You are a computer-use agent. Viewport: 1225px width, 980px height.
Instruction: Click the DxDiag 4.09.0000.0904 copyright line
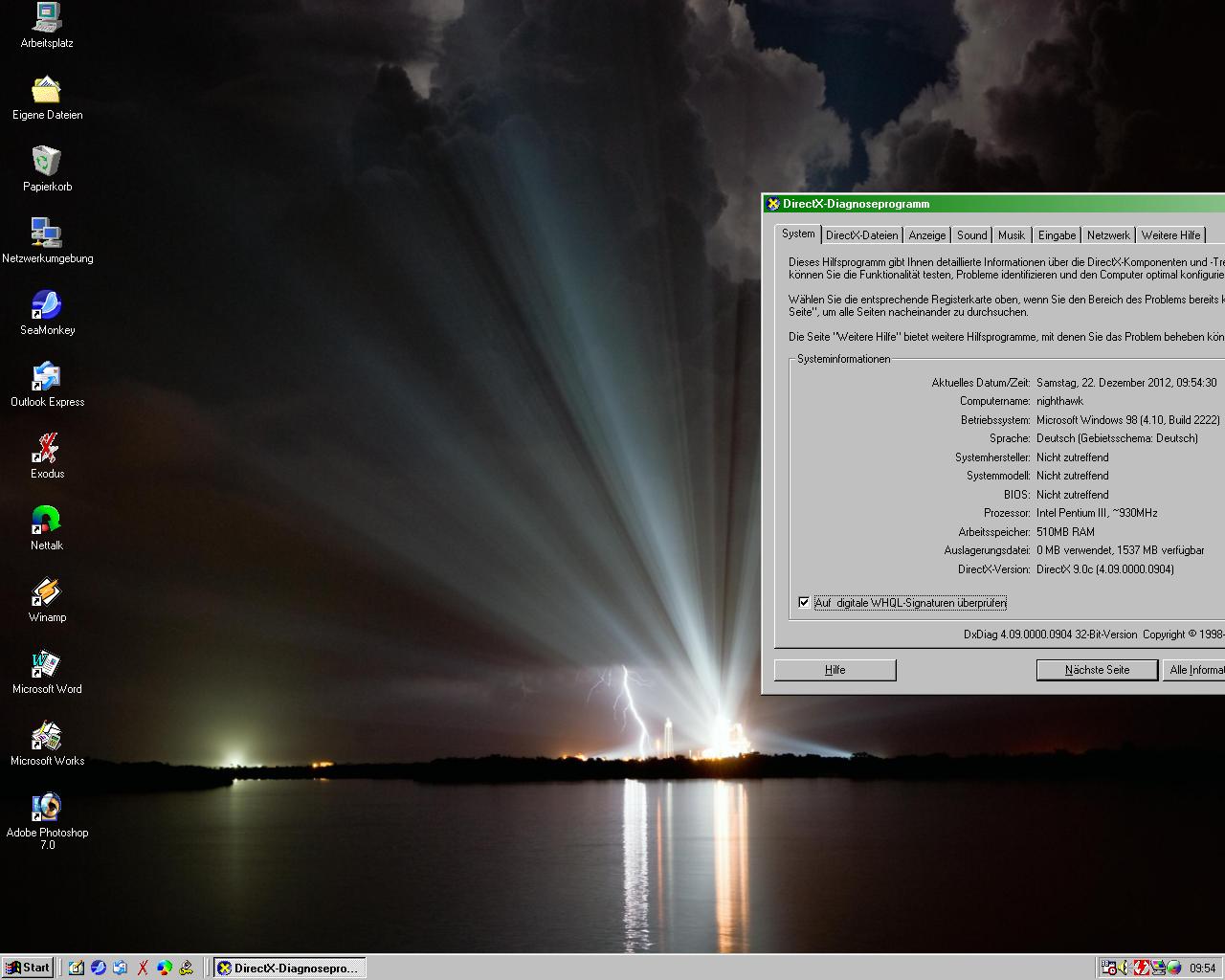pyautogui.click(x=1094, y=635)
